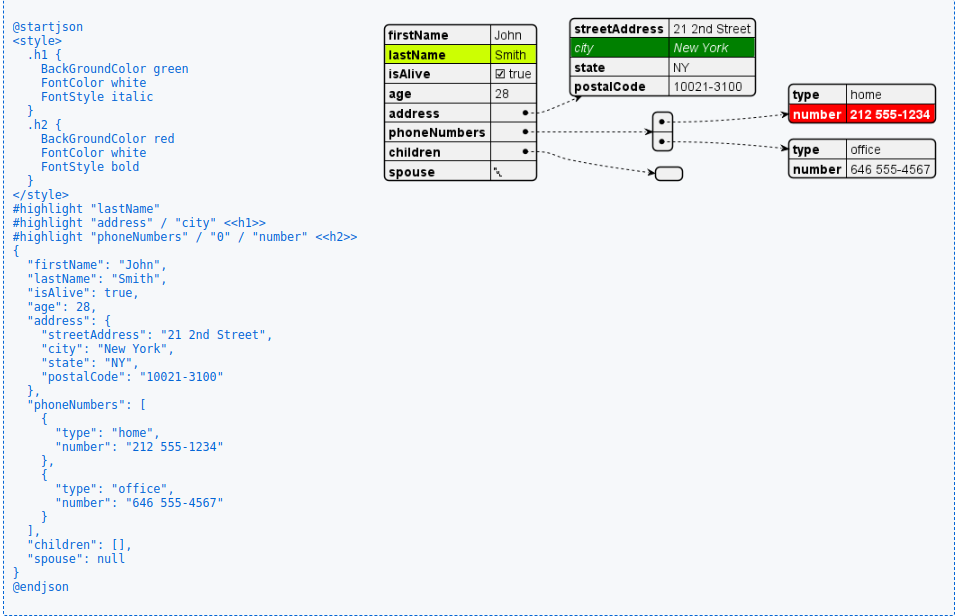Viewport: 955px width, 616px height.
Task: Click the John value cell in the diagram
Action: point(513,35)
